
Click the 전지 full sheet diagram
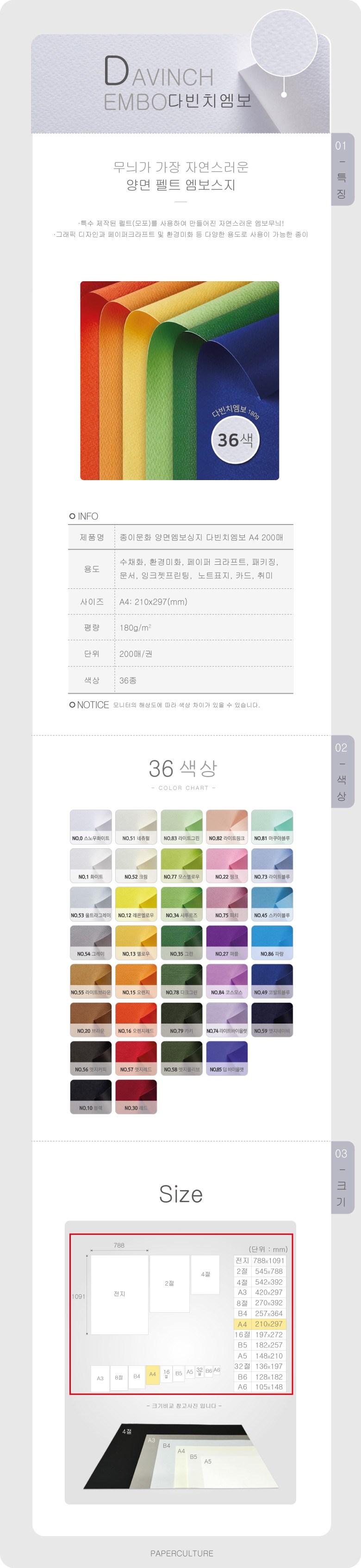(119, 1294)
